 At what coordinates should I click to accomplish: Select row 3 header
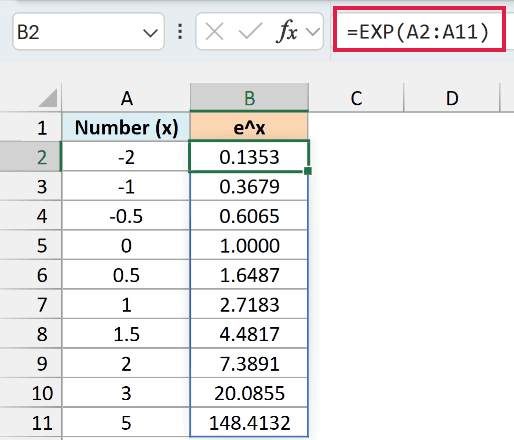(x=31, y=186)
